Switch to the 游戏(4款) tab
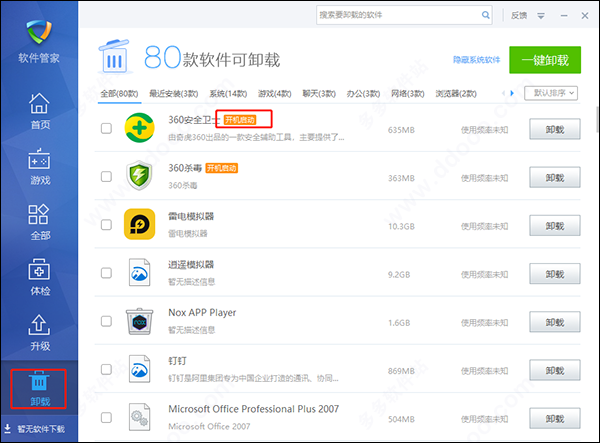 (275, 94)
